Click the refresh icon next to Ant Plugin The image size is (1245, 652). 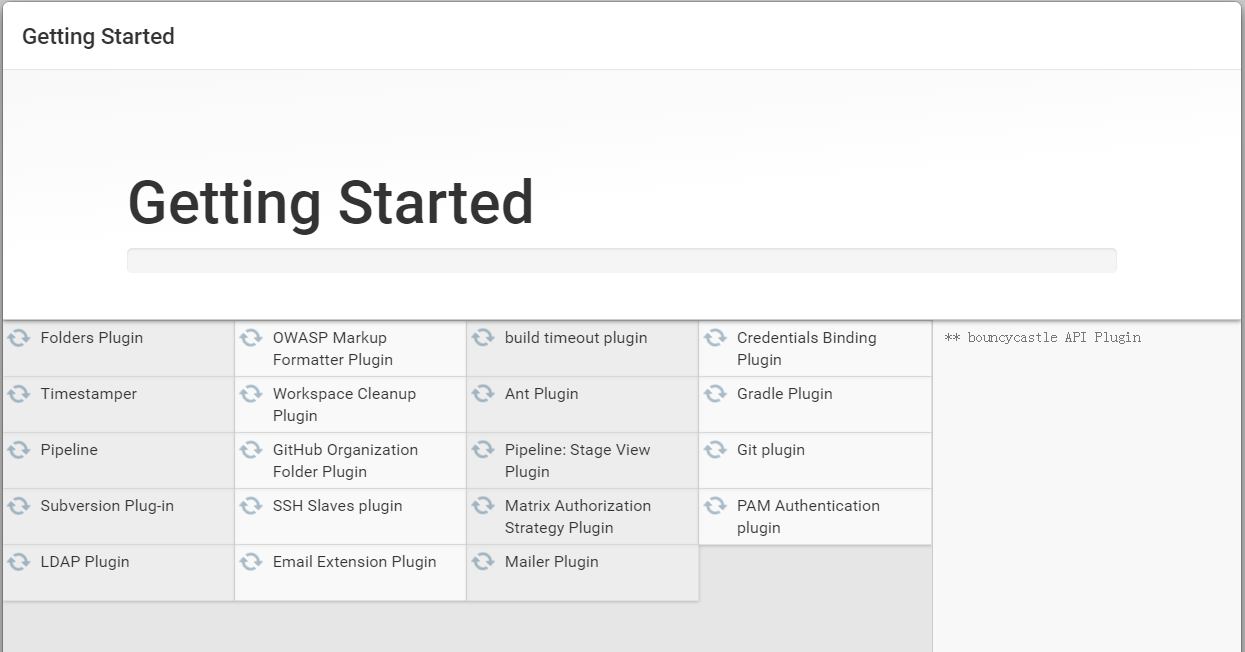pos(483,394)
